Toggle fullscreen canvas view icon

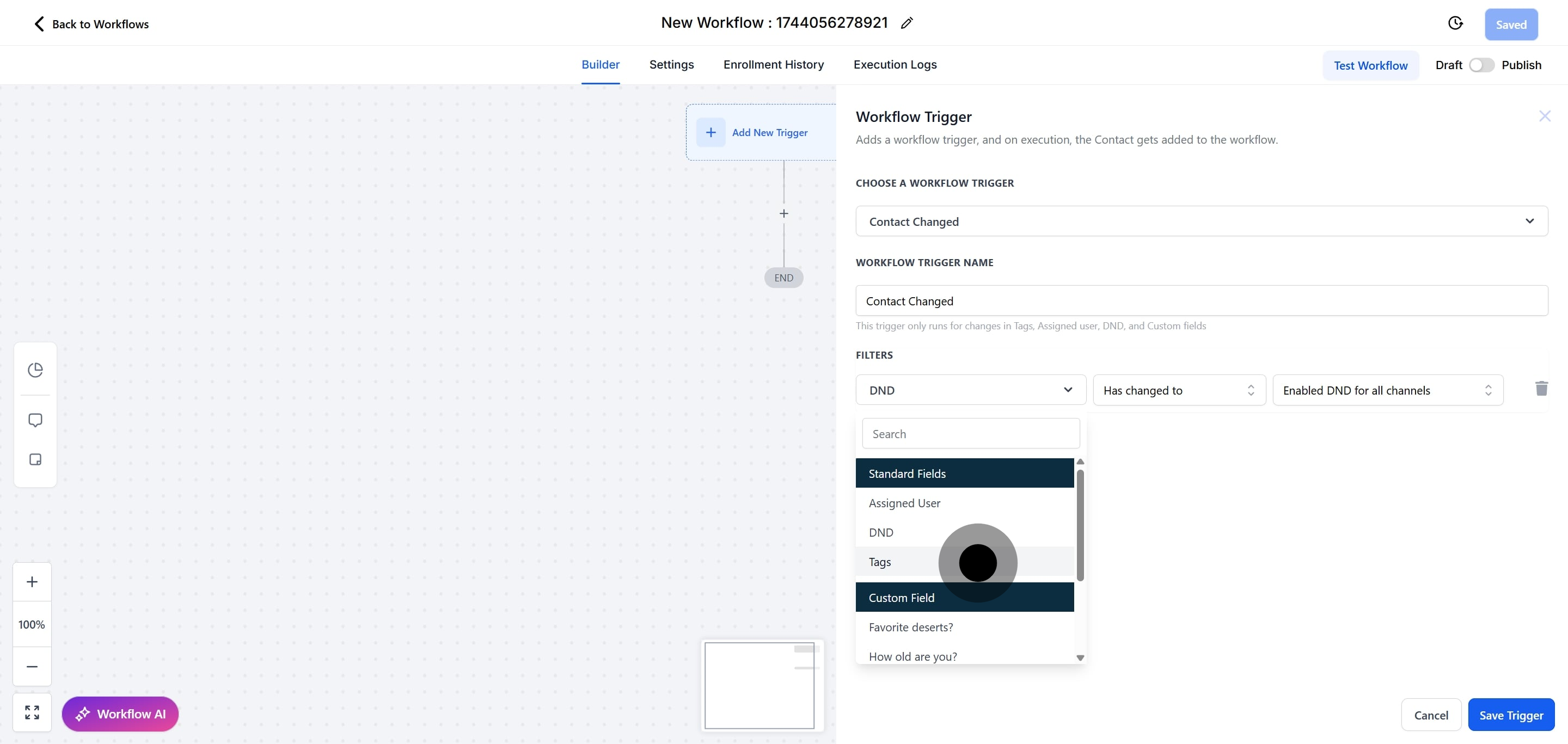(32, 712)
